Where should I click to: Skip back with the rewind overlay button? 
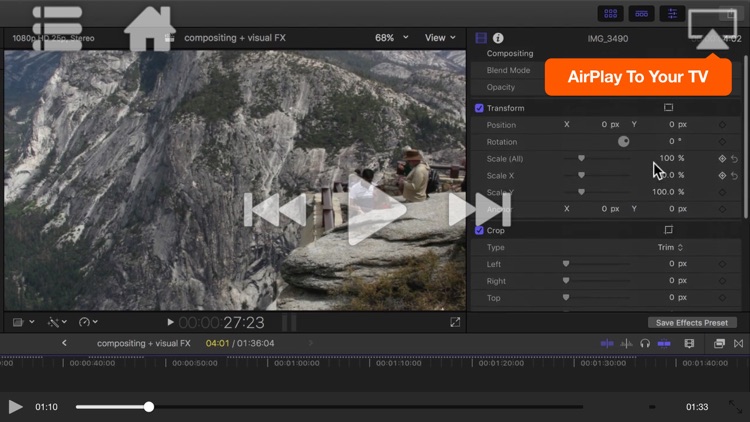pyautogui.click(x=275, y=210)
